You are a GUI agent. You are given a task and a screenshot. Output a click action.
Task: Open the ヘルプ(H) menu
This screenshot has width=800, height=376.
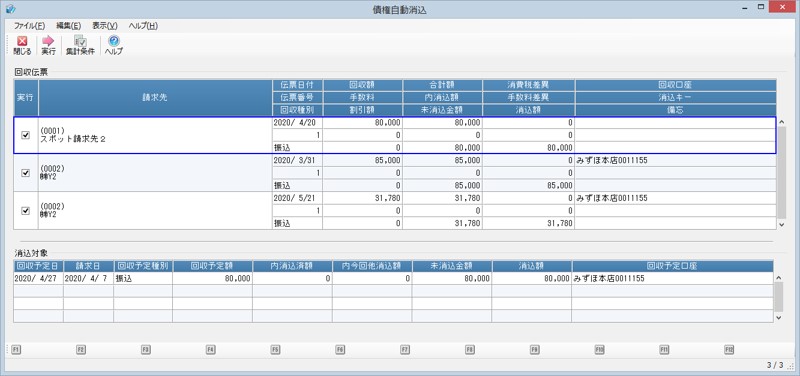(143, 26)
